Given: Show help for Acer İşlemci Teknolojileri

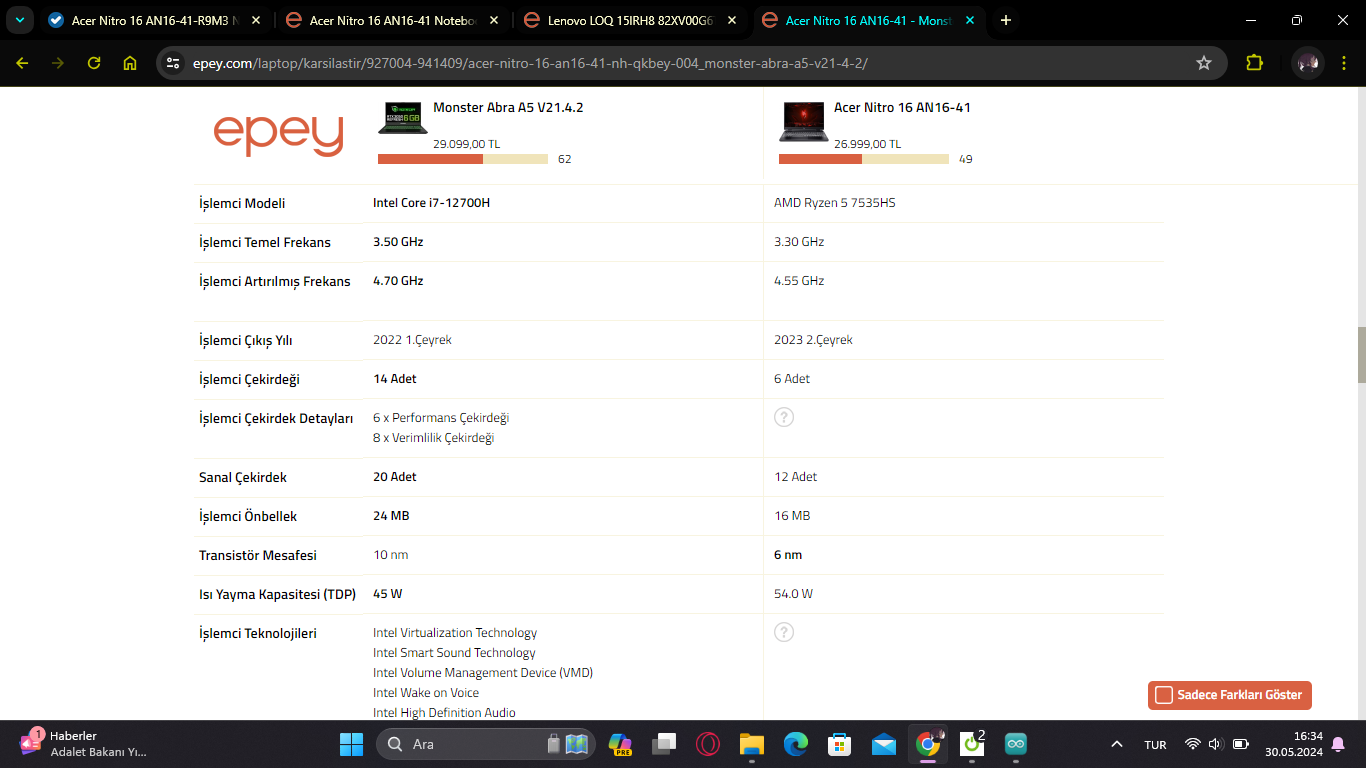Looking at the screenshot, I should pyautogui.click(x=784, y=632).
